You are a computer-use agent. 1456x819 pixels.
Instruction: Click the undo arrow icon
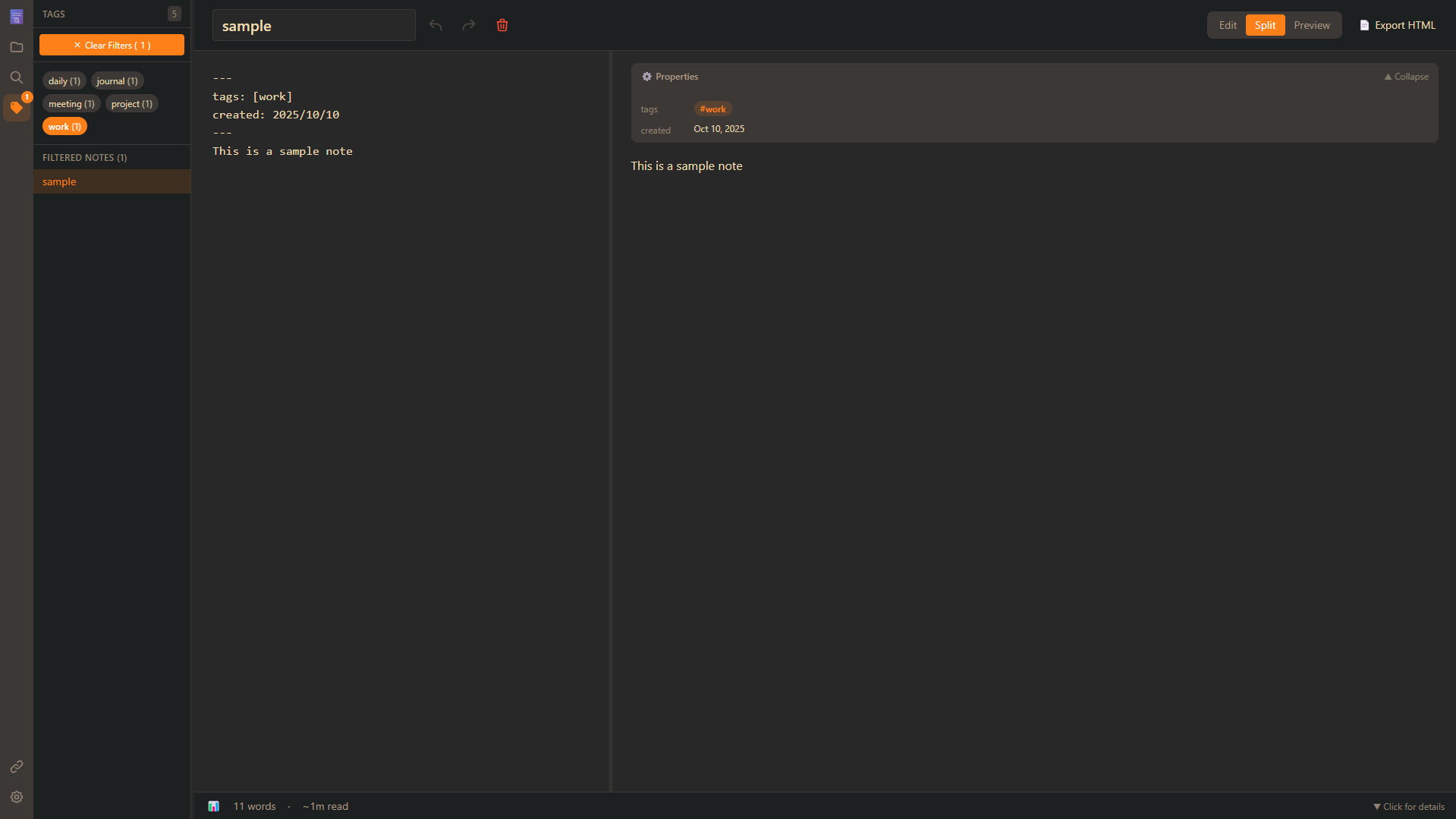[436, 25]
